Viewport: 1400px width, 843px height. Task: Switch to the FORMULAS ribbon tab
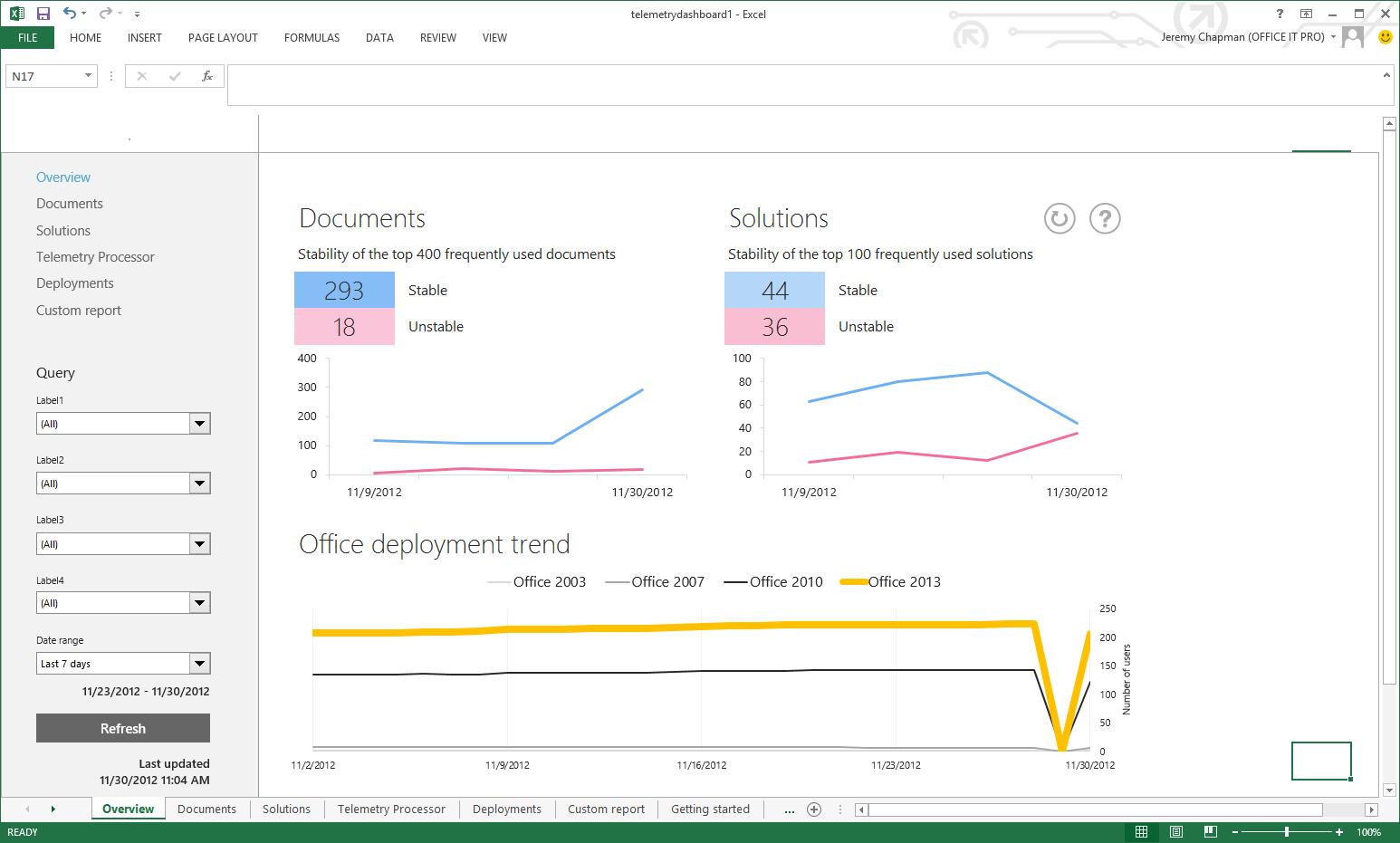pos(312,37)
